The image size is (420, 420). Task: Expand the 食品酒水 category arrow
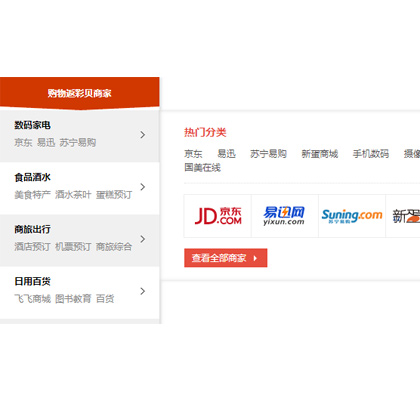pyautogui.click(x=143, y=187)
